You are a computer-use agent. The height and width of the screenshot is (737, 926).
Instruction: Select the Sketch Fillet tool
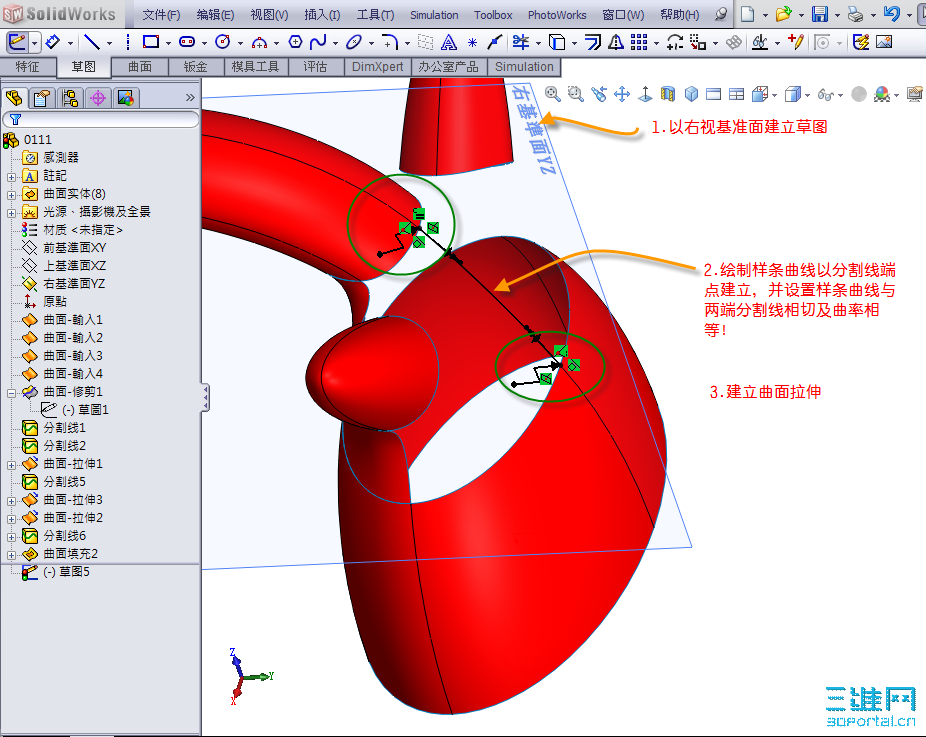pos(389,42)
